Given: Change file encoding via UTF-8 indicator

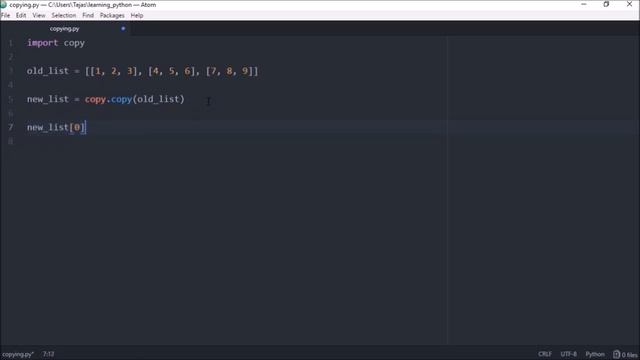Looking at the screenshot, I should tap(568, 354).
